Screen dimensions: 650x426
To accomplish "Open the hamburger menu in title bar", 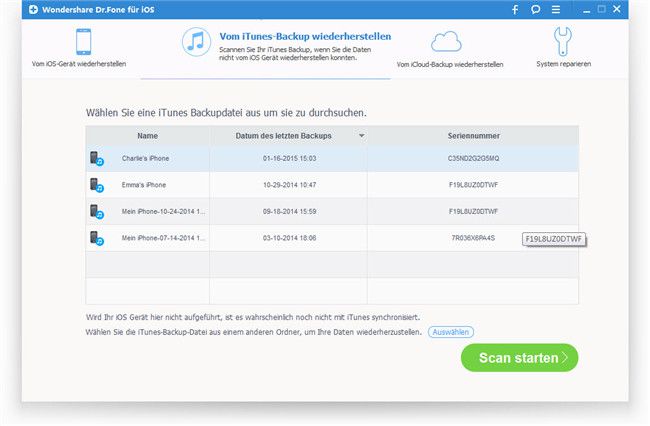I will click(556, 10).
